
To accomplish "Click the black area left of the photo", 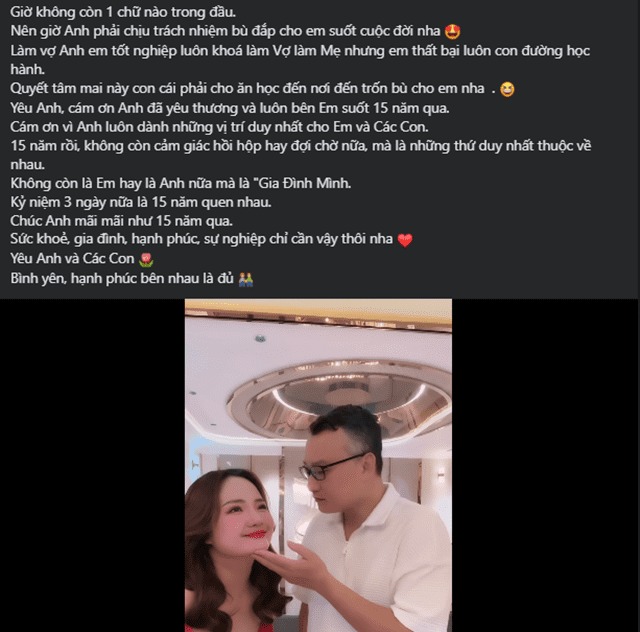I will point(92,465).
